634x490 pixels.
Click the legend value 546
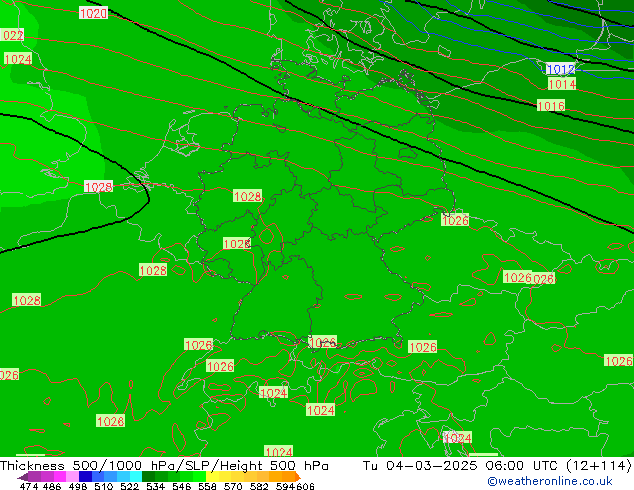(x=182, y=486)
